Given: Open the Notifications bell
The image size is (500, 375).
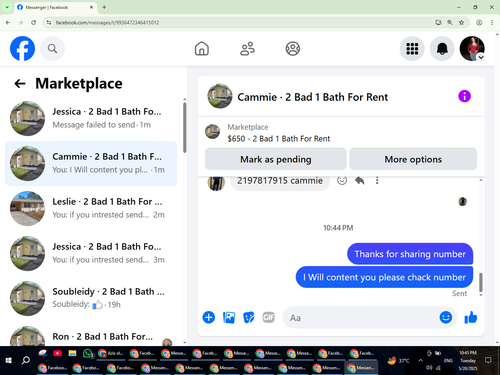Looking at the screenshot, I should point(442,49).
